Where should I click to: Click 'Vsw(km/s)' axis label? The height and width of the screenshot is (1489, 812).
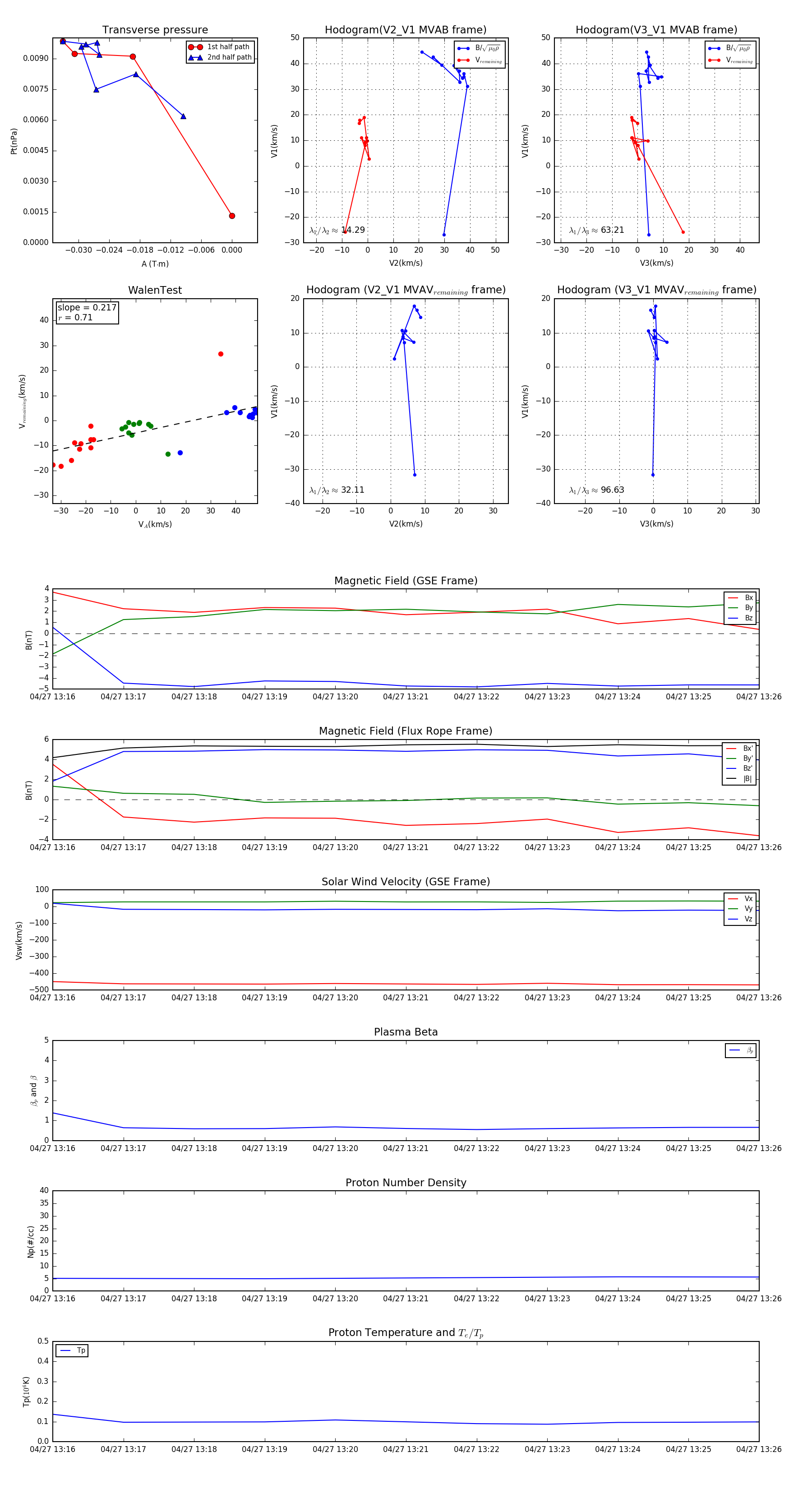[x=18, y=940]
